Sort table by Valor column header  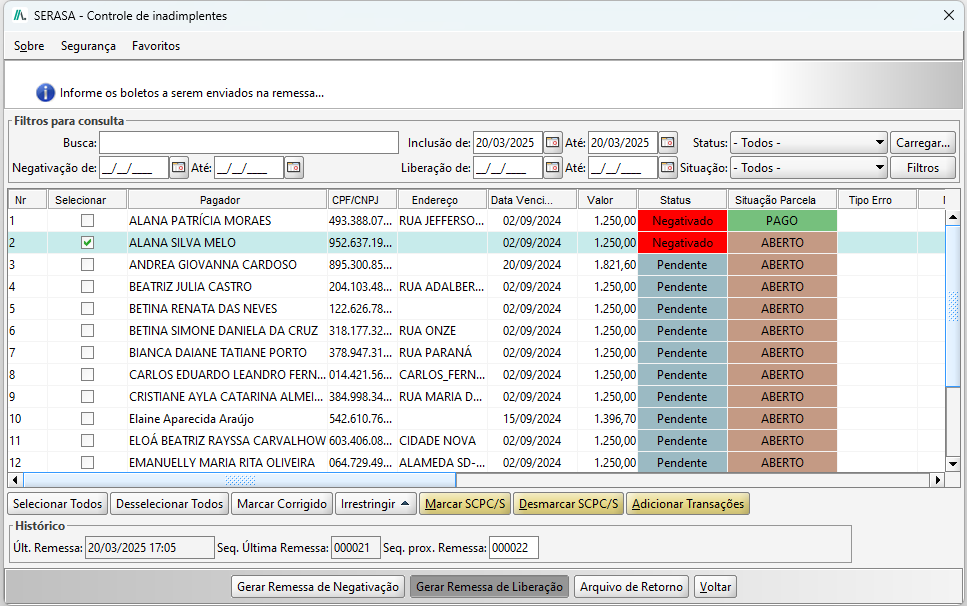pyautogui.click(x=607, y=200)
